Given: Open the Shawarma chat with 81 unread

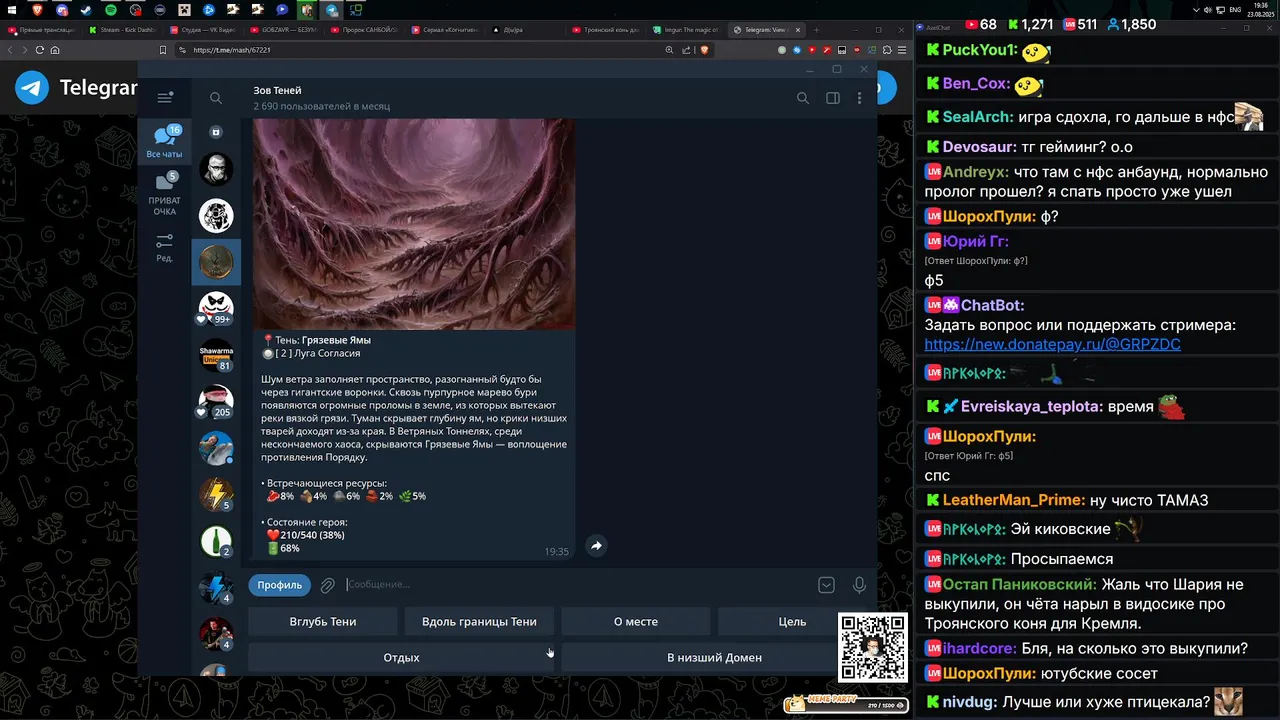Looking at the screenshot, I should click(x=216, y=354).
